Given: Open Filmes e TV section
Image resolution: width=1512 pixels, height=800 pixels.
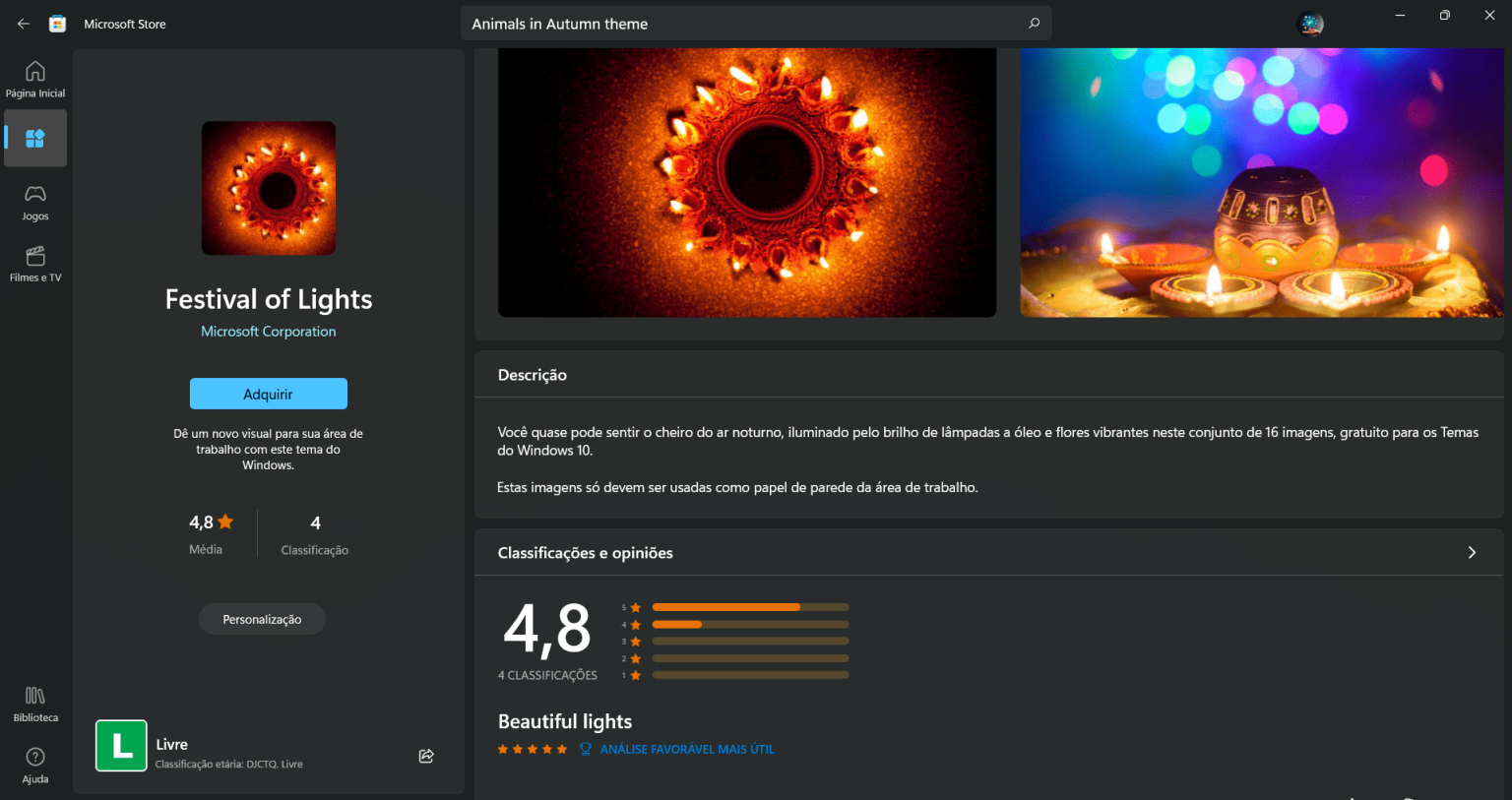Looking at the screenshot, I should pyautogui.click(x=35, y=264).
